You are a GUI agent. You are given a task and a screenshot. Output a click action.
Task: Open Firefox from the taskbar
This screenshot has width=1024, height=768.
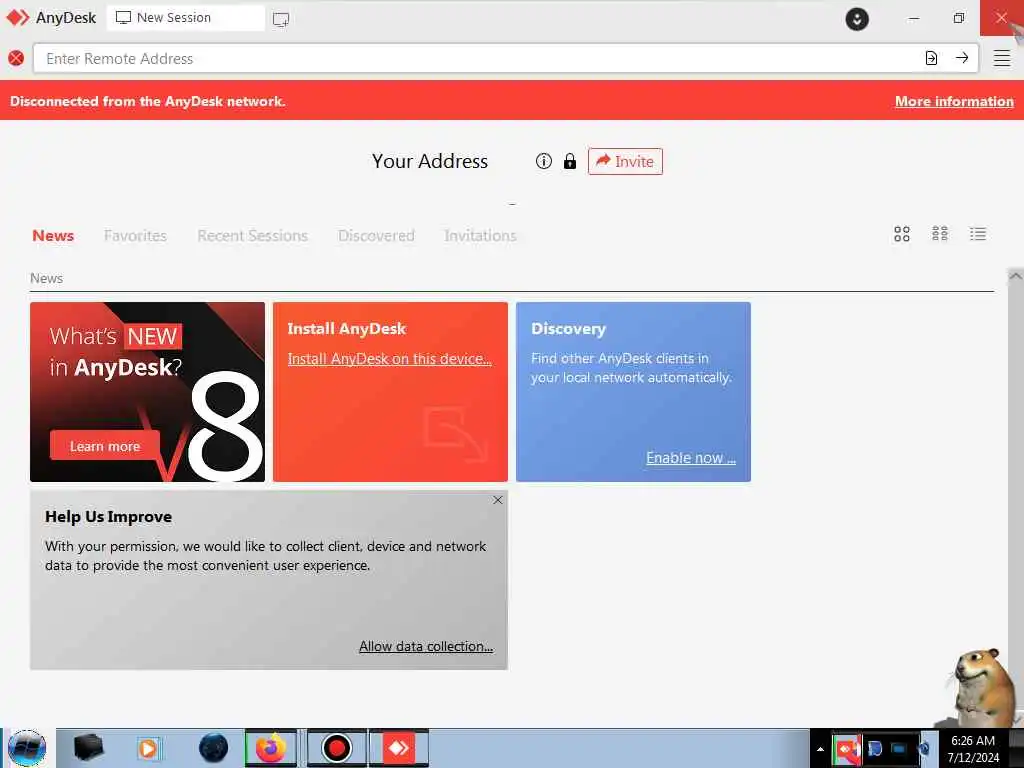click(270, 748)
